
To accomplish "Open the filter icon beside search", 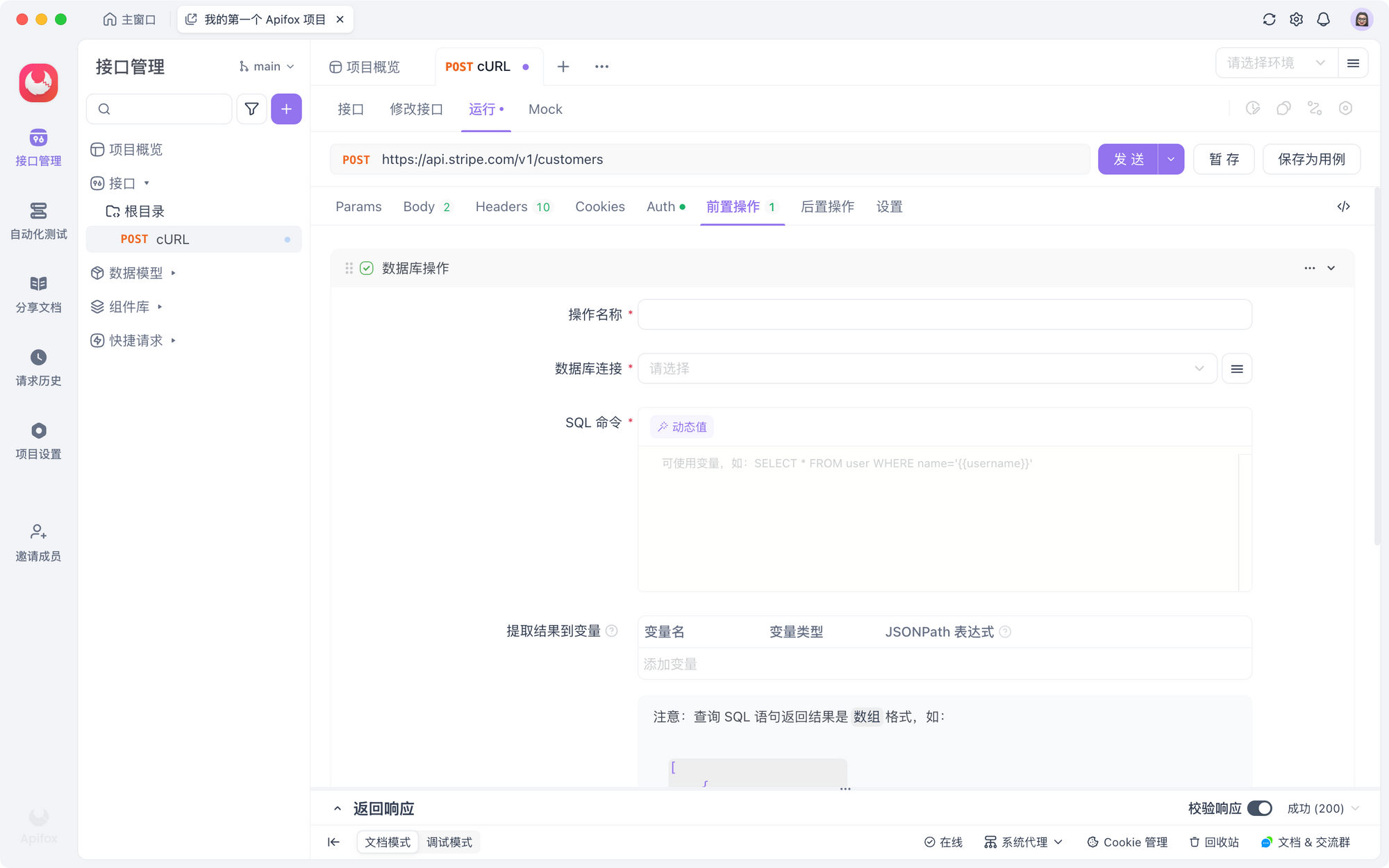I will pyautogui.click(x=251, y=109).
